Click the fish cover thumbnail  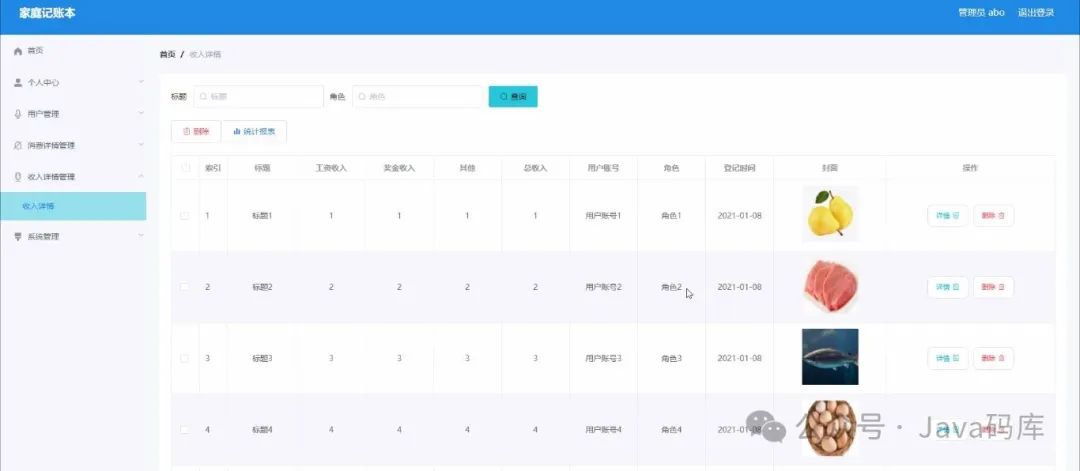click(830, 357)
